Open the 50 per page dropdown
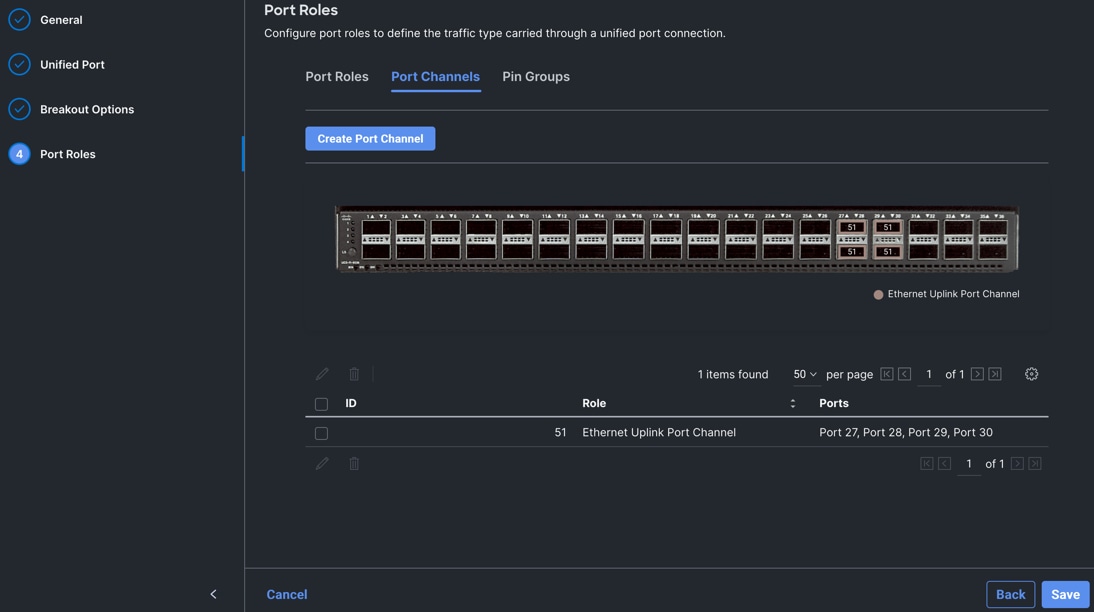Screen dimensions: 1094x612 805,374
